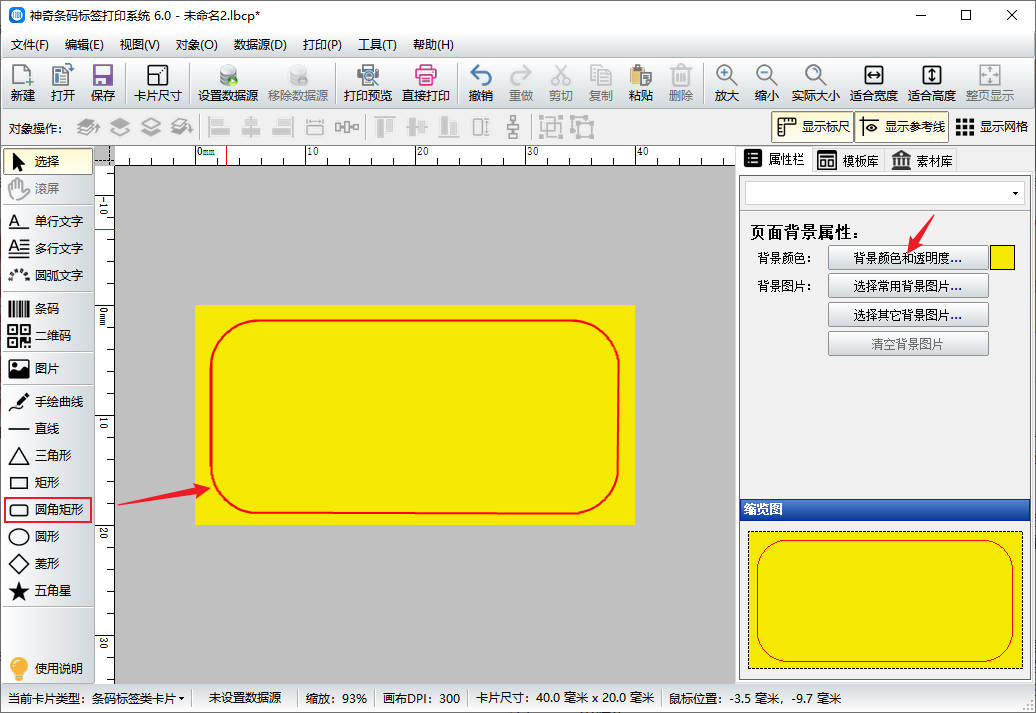This screenshot has width=1036, height=713.
Task: Switch to the 模板库 tab
Action: (848, 161)
